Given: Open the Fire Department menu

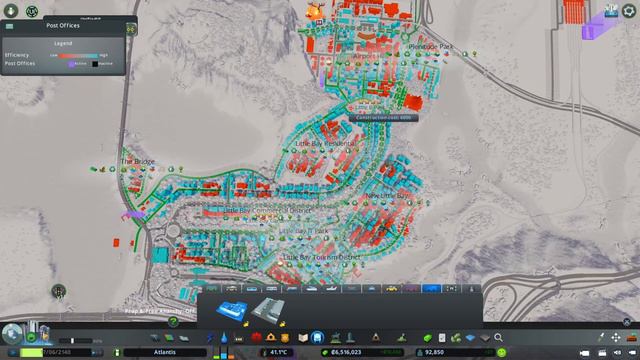Looking at the screenshot, I should click(x=271, y=338).
